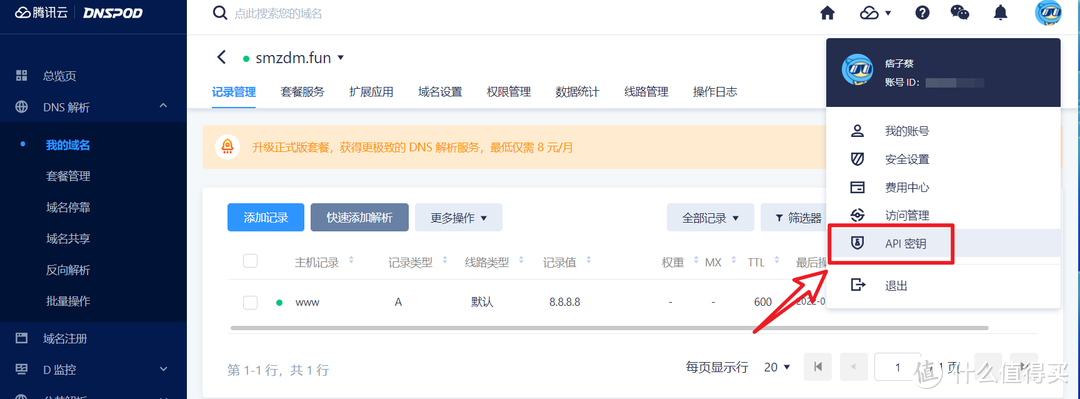Image resolution: width=1080 pixels, height=399 pixels.
Task: Select 我的域名 in sidebar
Action: click(68, 145)
